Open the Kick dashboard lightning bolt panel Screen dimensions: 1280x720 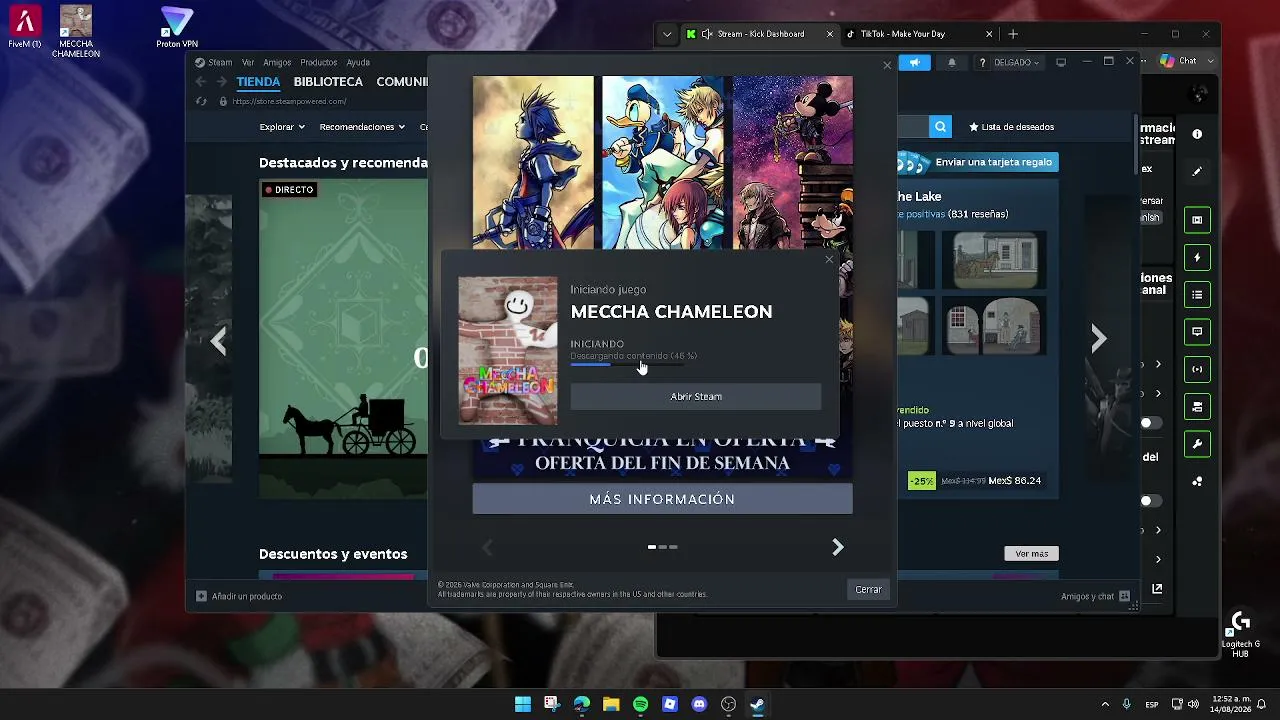tap(1197, 257)
